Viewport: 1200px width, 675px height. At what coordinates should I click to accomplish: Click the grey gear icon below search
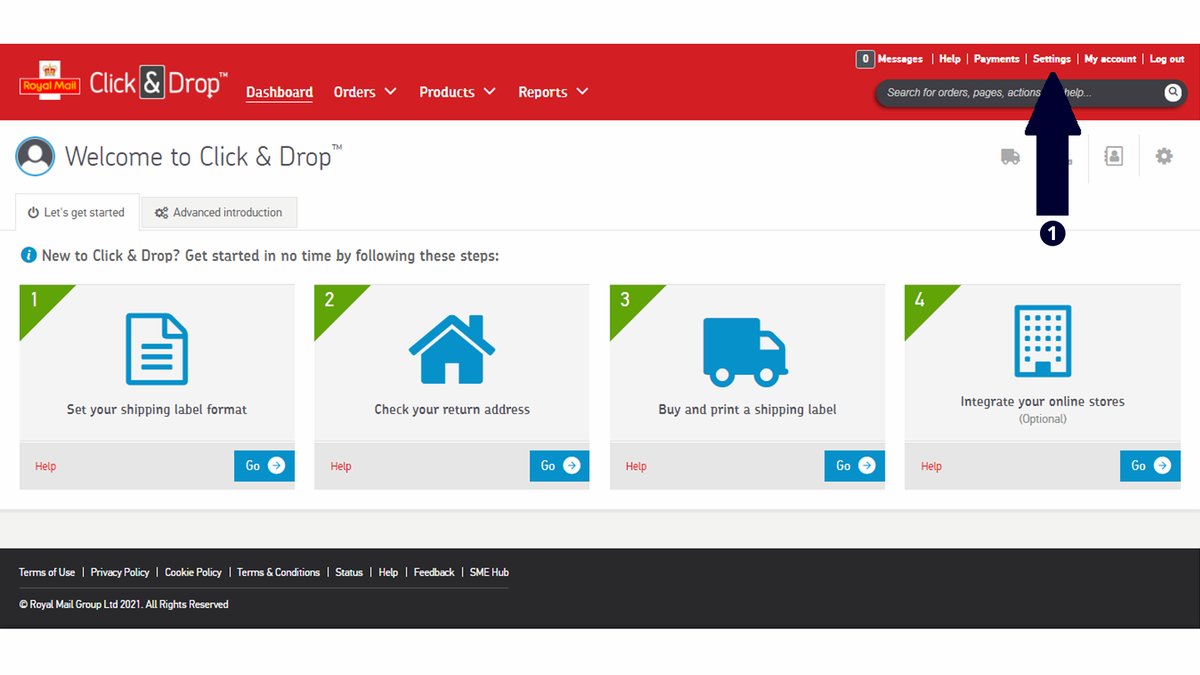[1164, 156]
